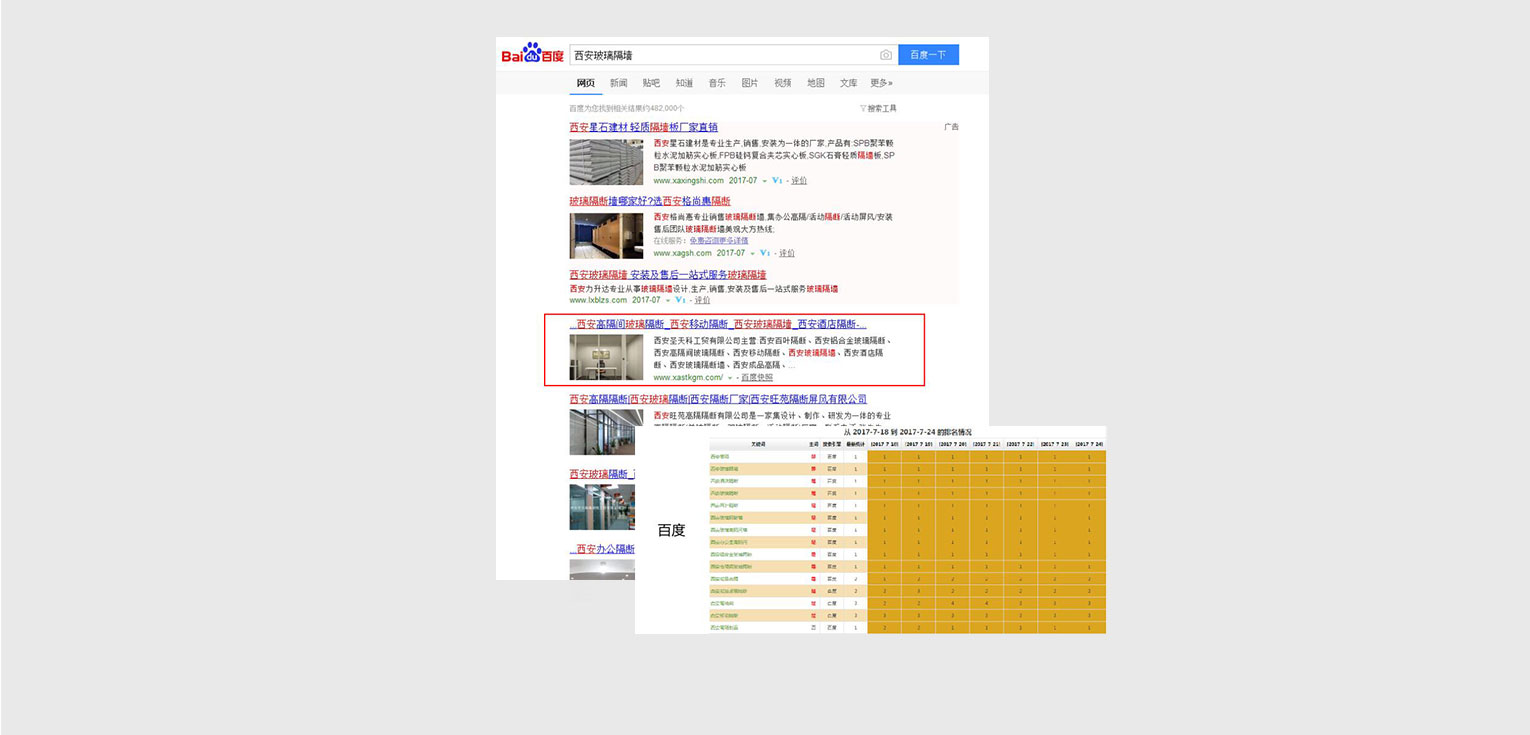
Task: Open the 更多» menu
Action: point(880,83)
